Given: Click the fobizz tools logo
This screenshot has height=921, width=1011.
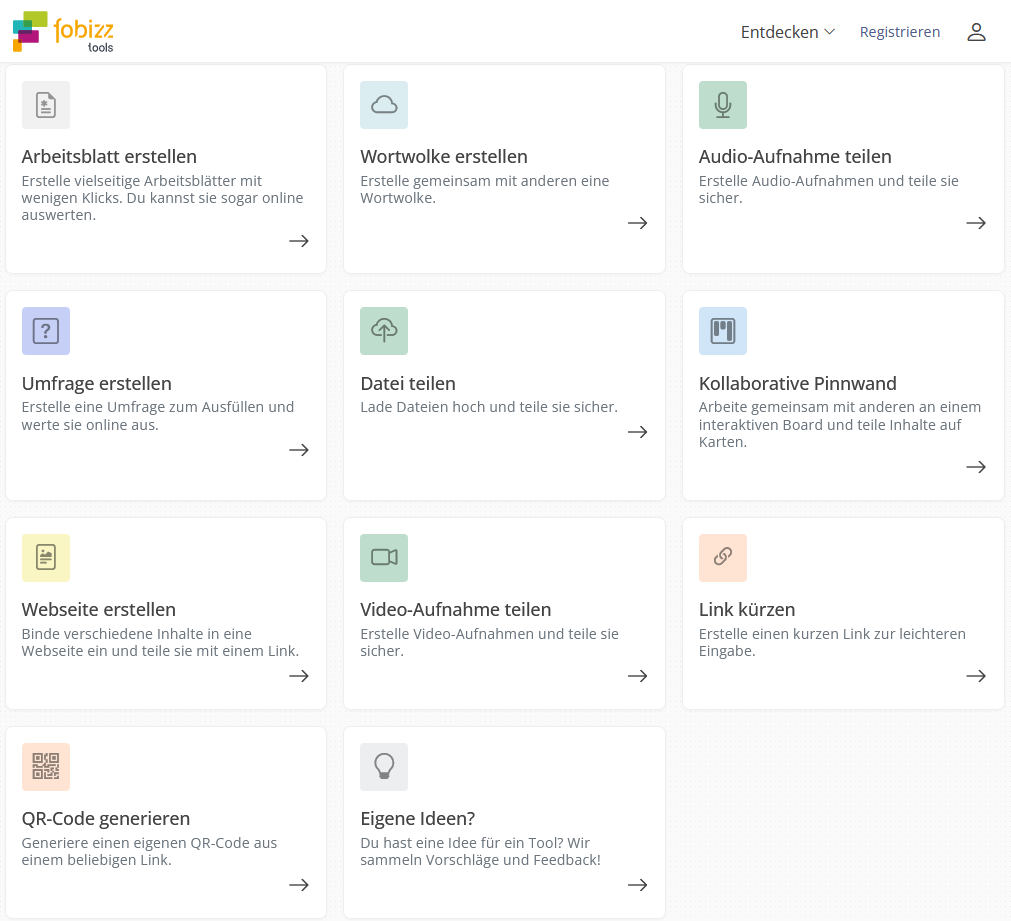Looking at the screenshot, I should pos(63,31).
